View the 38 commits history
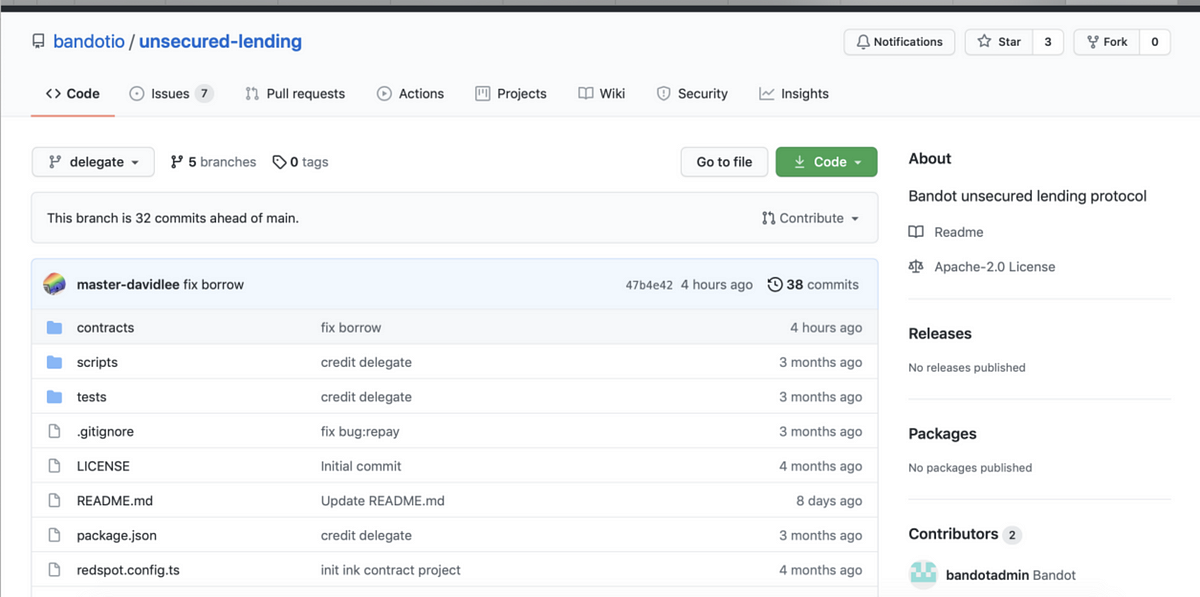The height and width of the screenshot is (597, 1200). click(813, 284)
